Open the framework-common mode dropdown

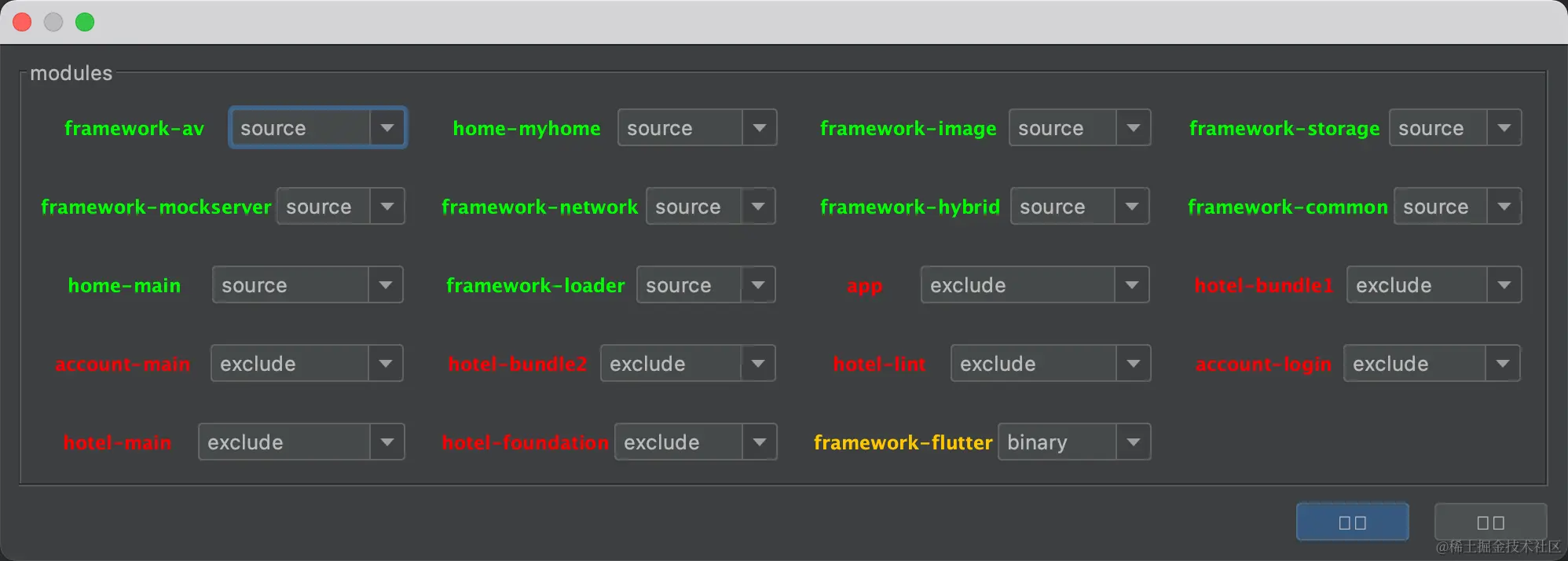(x=1457, y=206)
